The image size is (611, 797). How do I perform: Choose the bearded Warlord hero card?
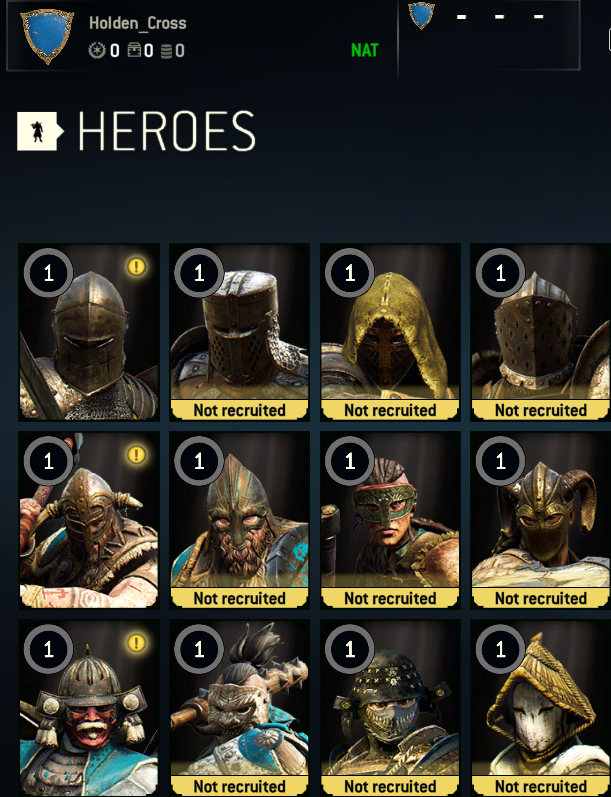pyautogui.click(x=239, y=520)
